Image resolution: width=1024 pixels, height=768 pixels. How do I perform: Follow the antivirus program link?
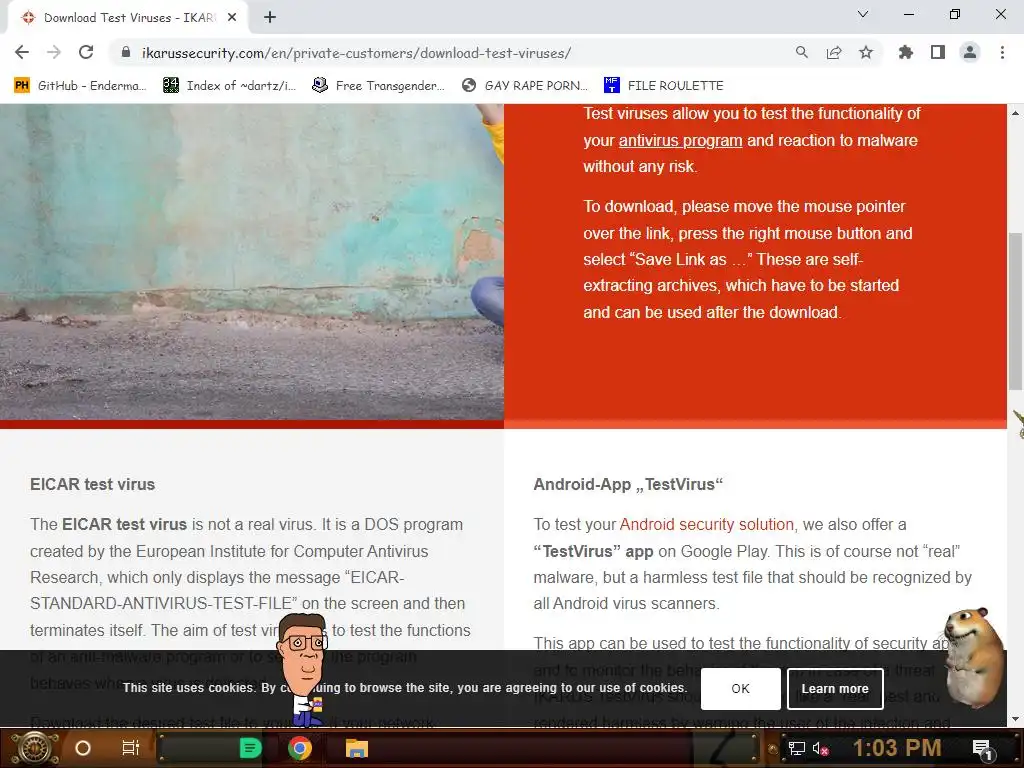tap(680, 140)
